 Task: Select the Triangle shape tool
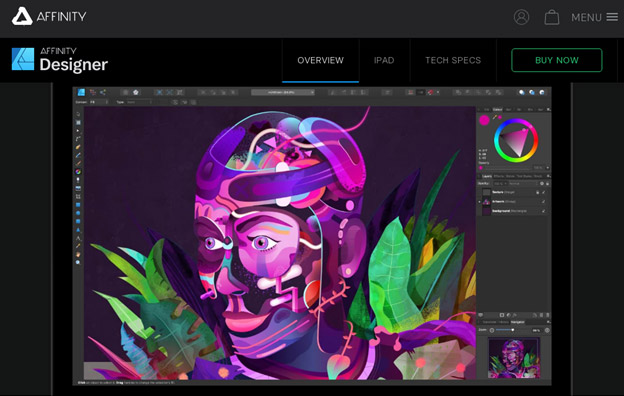pyautogui.click(x=78, y=230)
